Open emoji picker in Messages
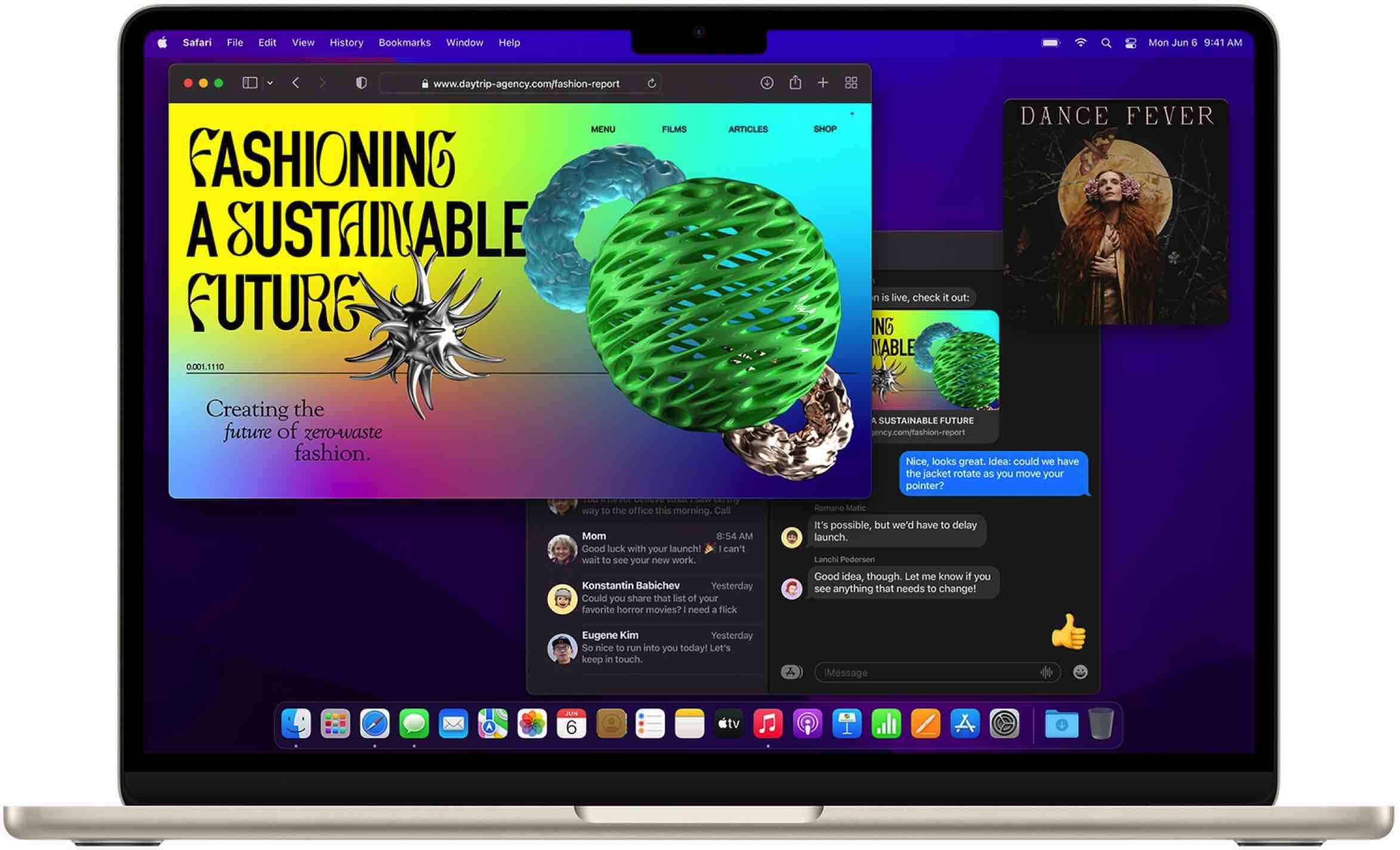The width and height of the screenshot is (1400, 850). (x=1081, y=673)
